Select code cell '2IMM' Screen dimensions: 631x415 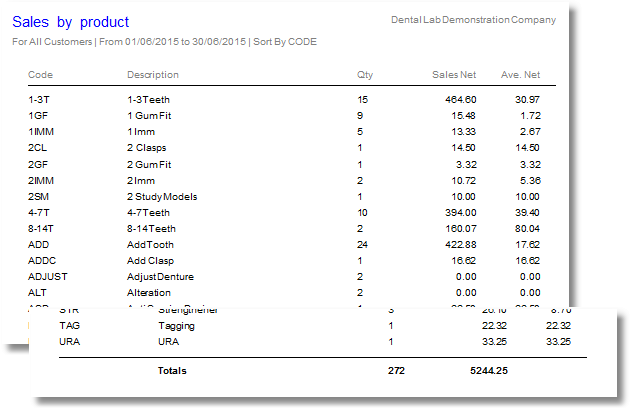click(41, 181)
